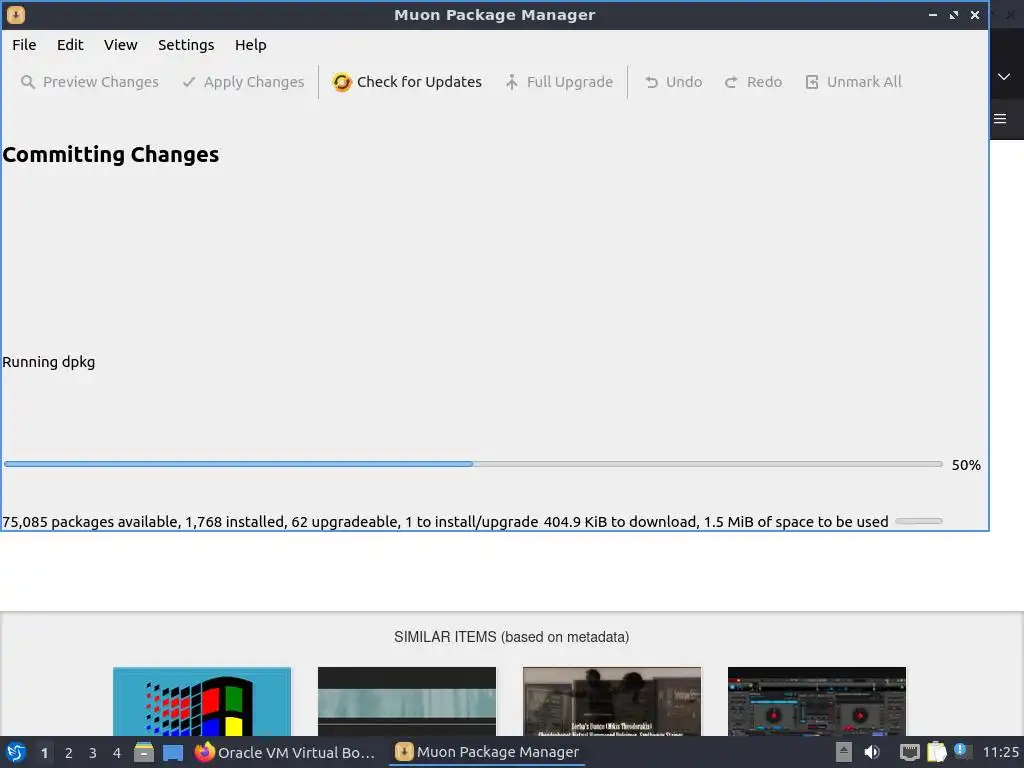This screenshot has height=768, width=1024.
Task: Open the clipboard tray icon
Action: tap(936, 752)
